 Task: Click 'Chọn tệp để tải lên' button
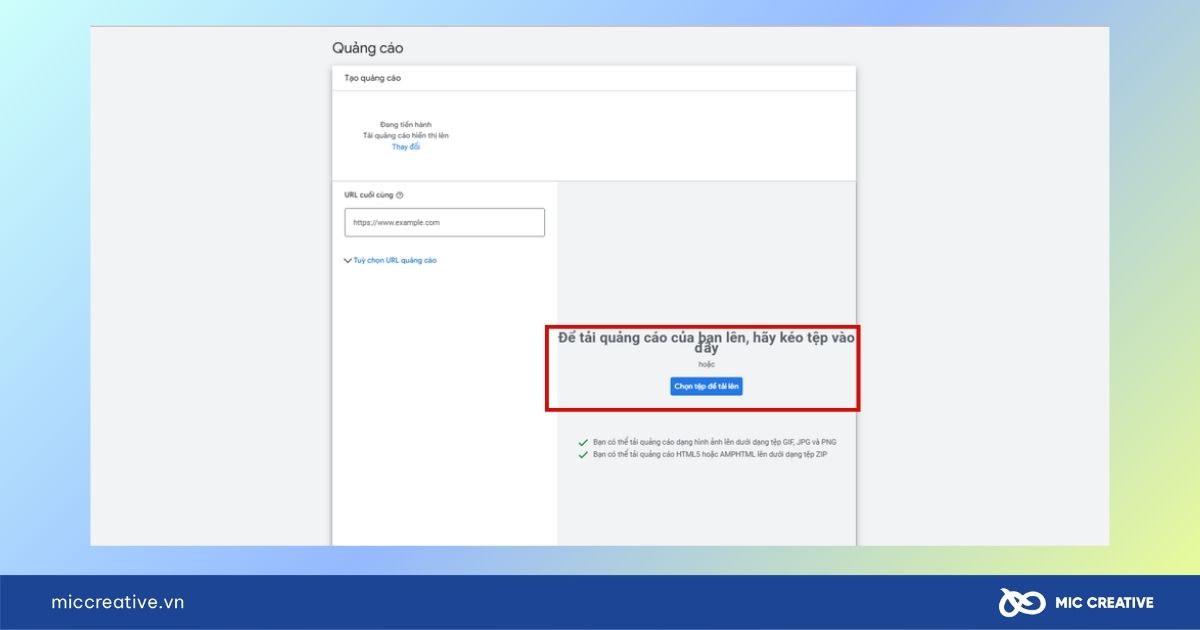pos(707,386)
